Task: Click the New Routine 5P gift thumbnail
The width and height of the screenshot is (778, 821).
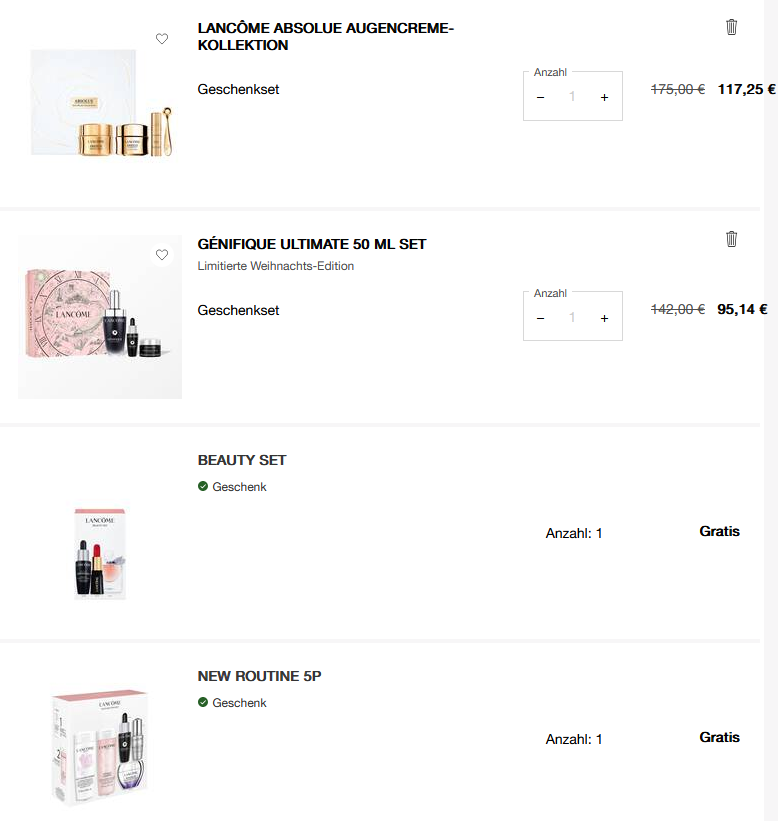Action: coord(100,745)
